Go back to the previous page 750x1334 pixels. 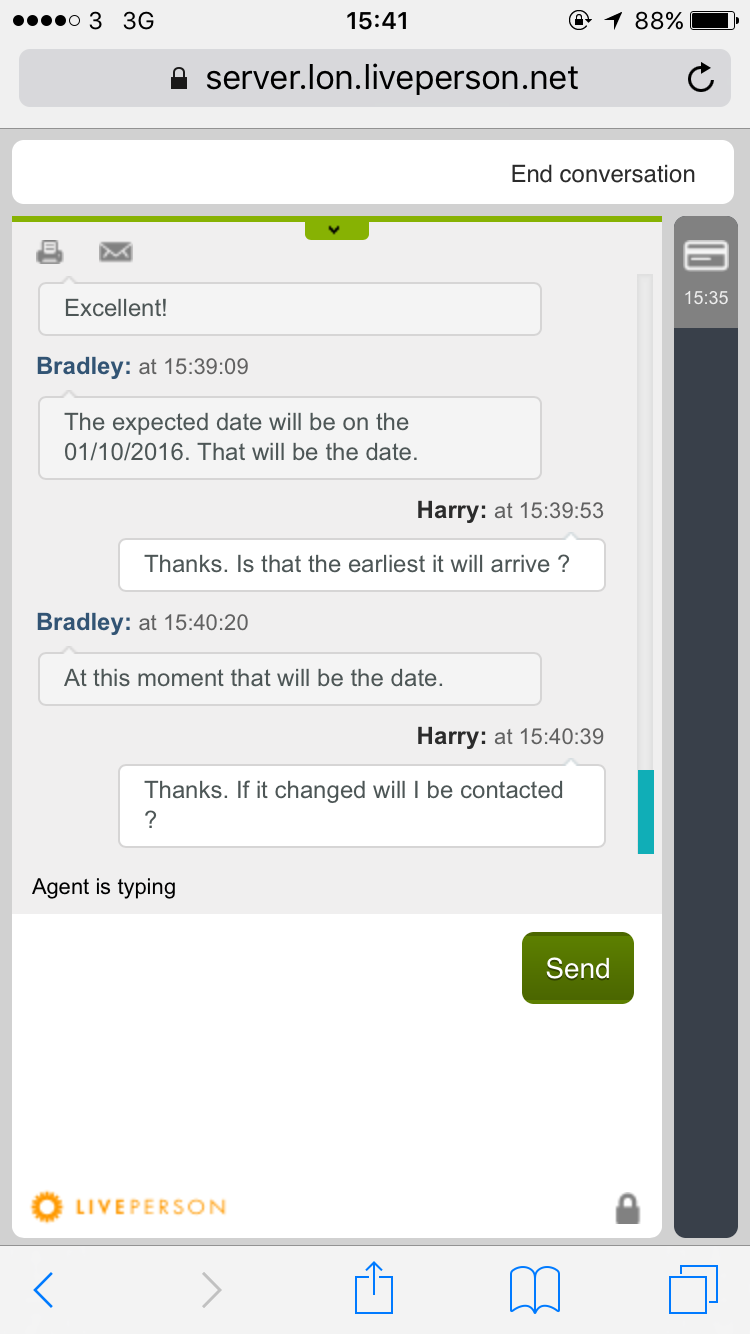coord(44,1290)
